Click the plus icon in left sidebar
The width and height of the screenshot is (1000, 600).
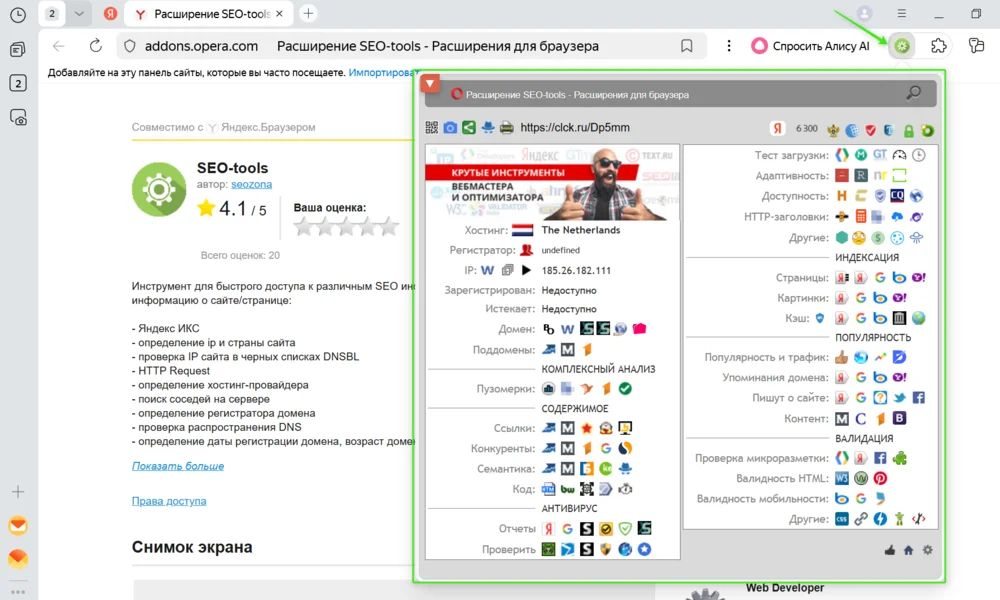pos(18,492)
